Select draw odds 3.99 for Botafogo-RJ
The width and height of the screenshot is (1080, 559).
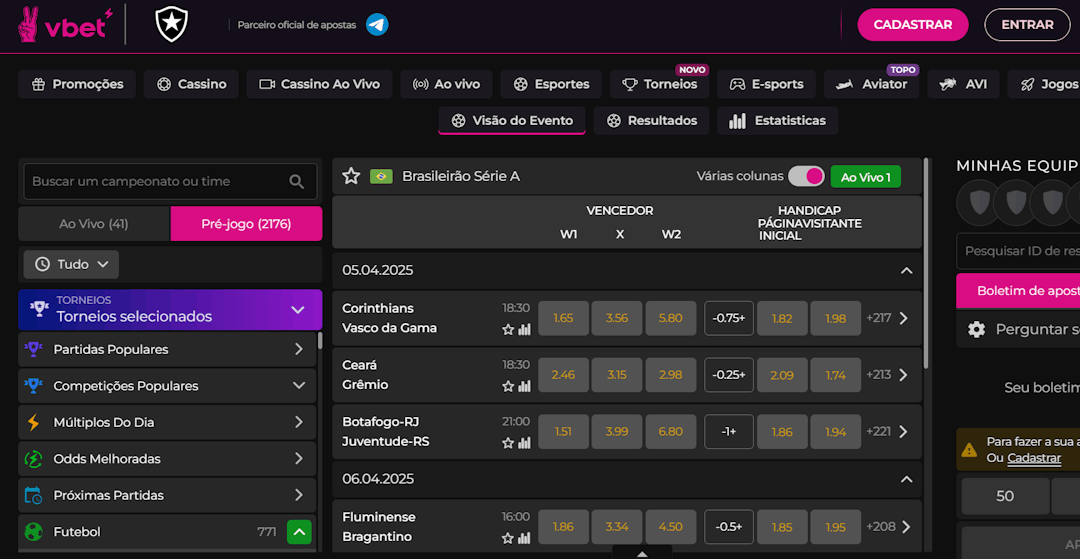617,432
